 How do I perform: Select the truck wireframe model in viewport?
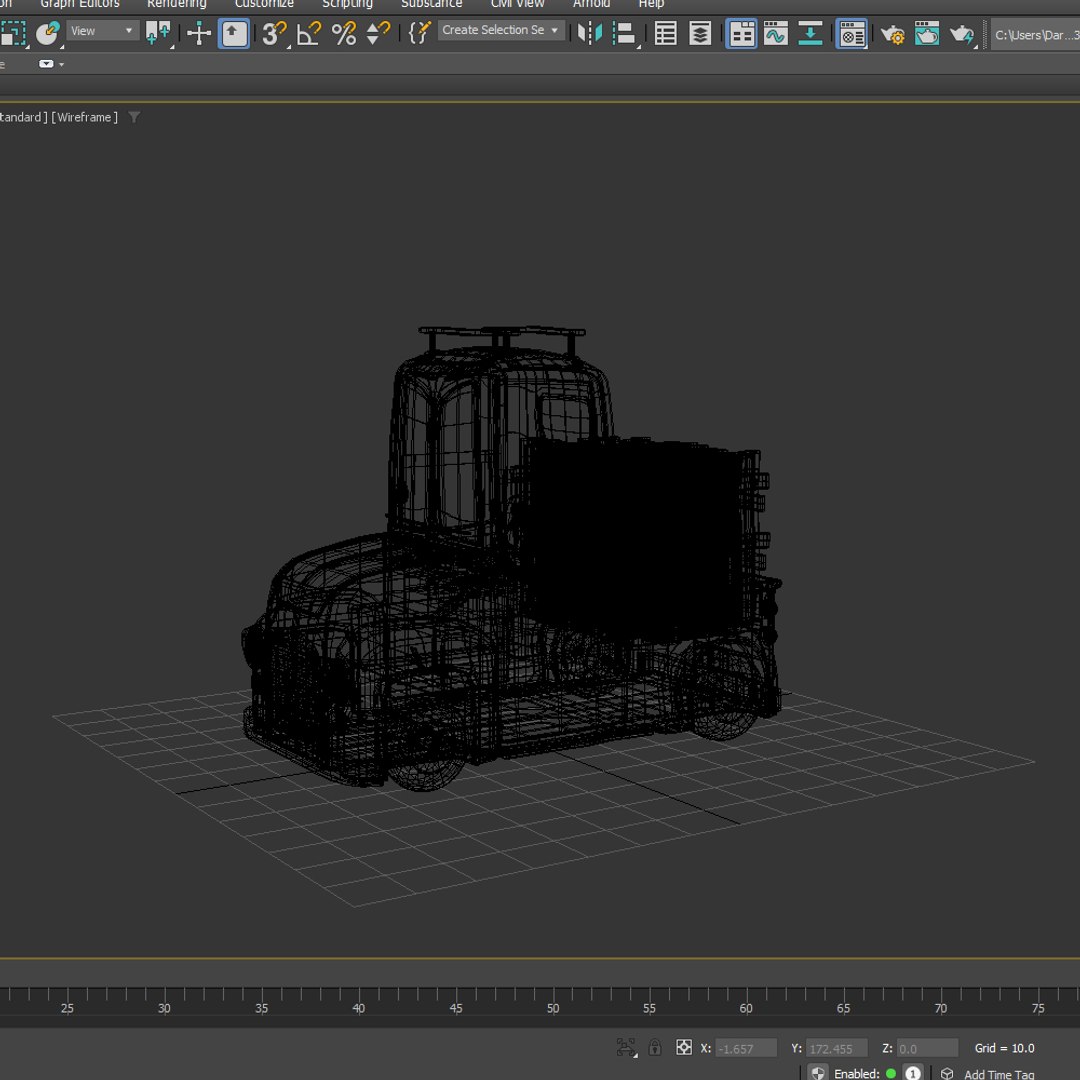click(x=511, y=560)
